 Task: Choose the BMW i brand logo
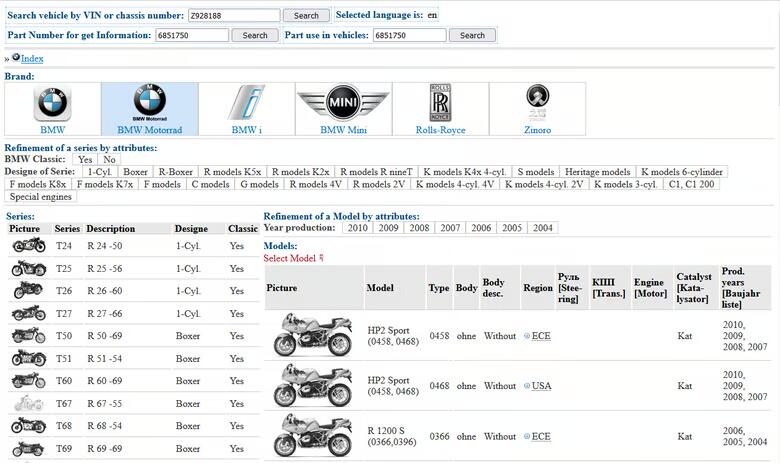[246, 104]
